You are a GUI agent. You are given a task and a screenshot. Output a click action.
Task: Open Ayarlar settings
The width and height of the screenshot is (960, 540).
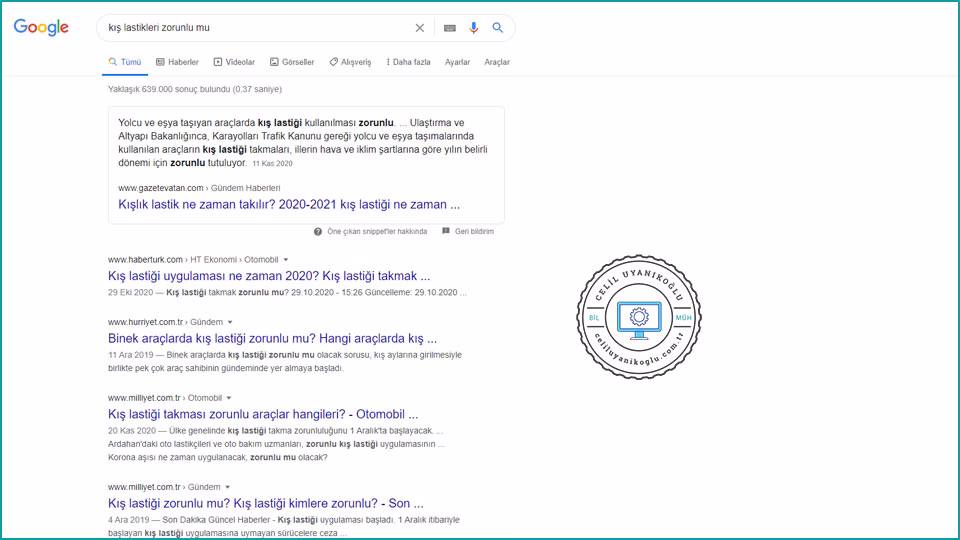(x=457, y=62)
